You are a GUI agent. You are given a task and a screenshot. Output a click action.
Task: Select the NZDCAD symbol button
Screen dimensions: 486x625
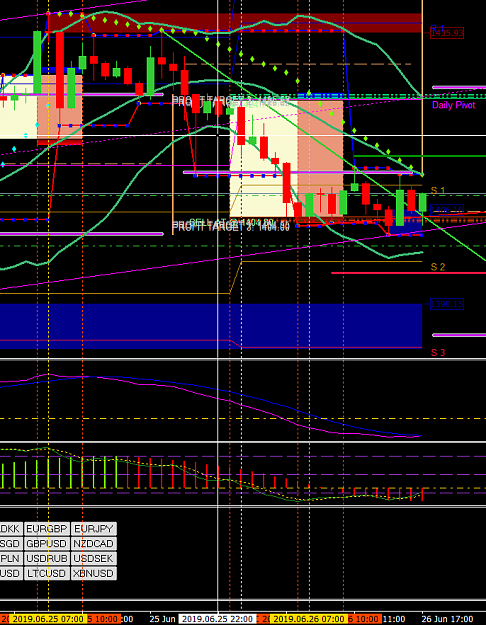[x=94, y=544]
